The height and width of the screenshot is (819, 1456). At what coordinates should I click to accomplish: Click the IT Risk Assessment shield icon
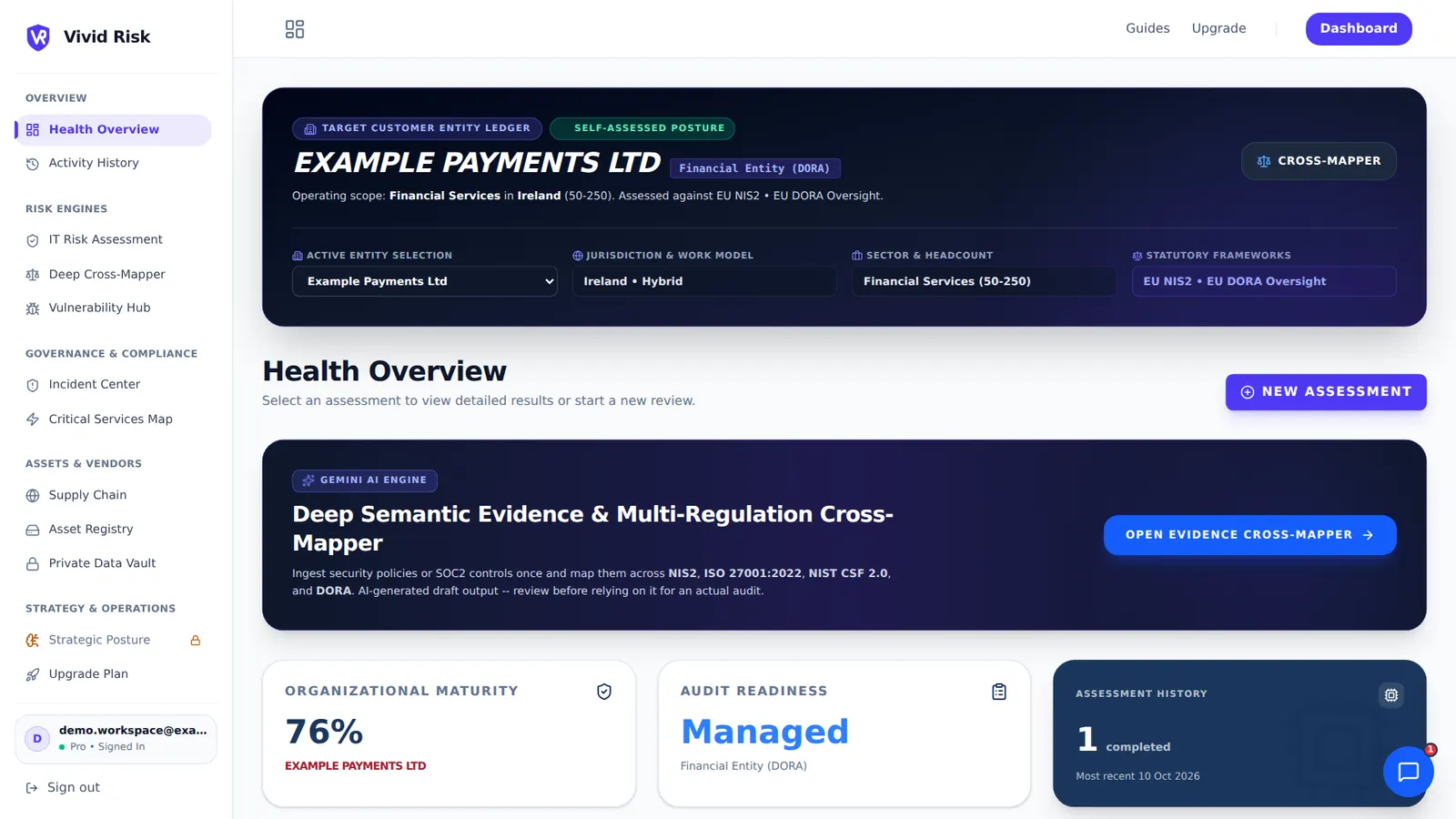coord(33,240)
